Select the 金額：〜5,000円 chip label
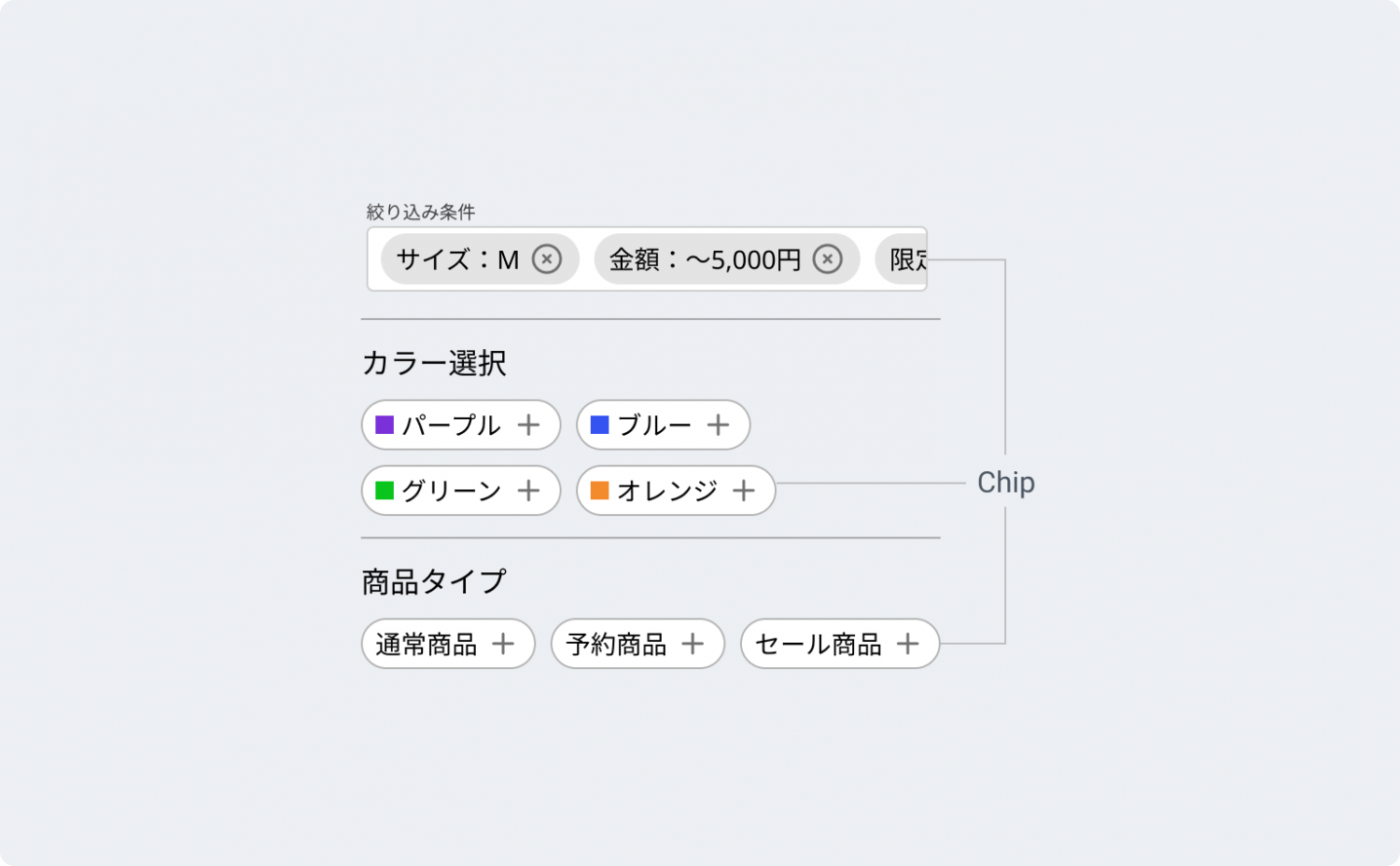The height and width of the screenshot is (866, 1400). (705, 259)
